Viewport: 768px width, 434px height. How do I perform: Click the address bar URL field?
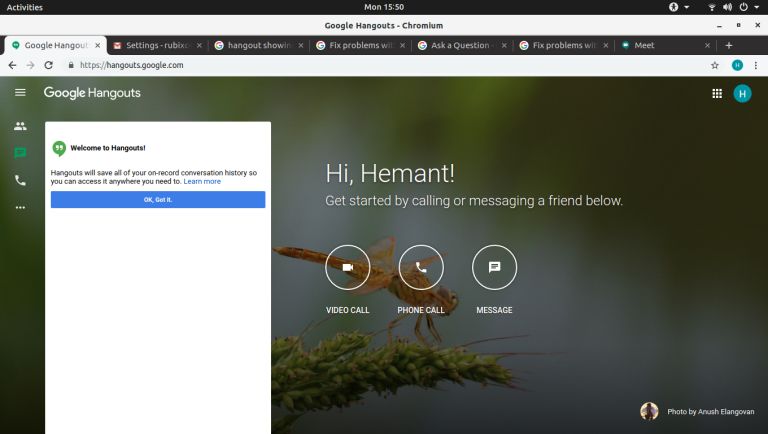pyautogui.click(x=387, y=65)
